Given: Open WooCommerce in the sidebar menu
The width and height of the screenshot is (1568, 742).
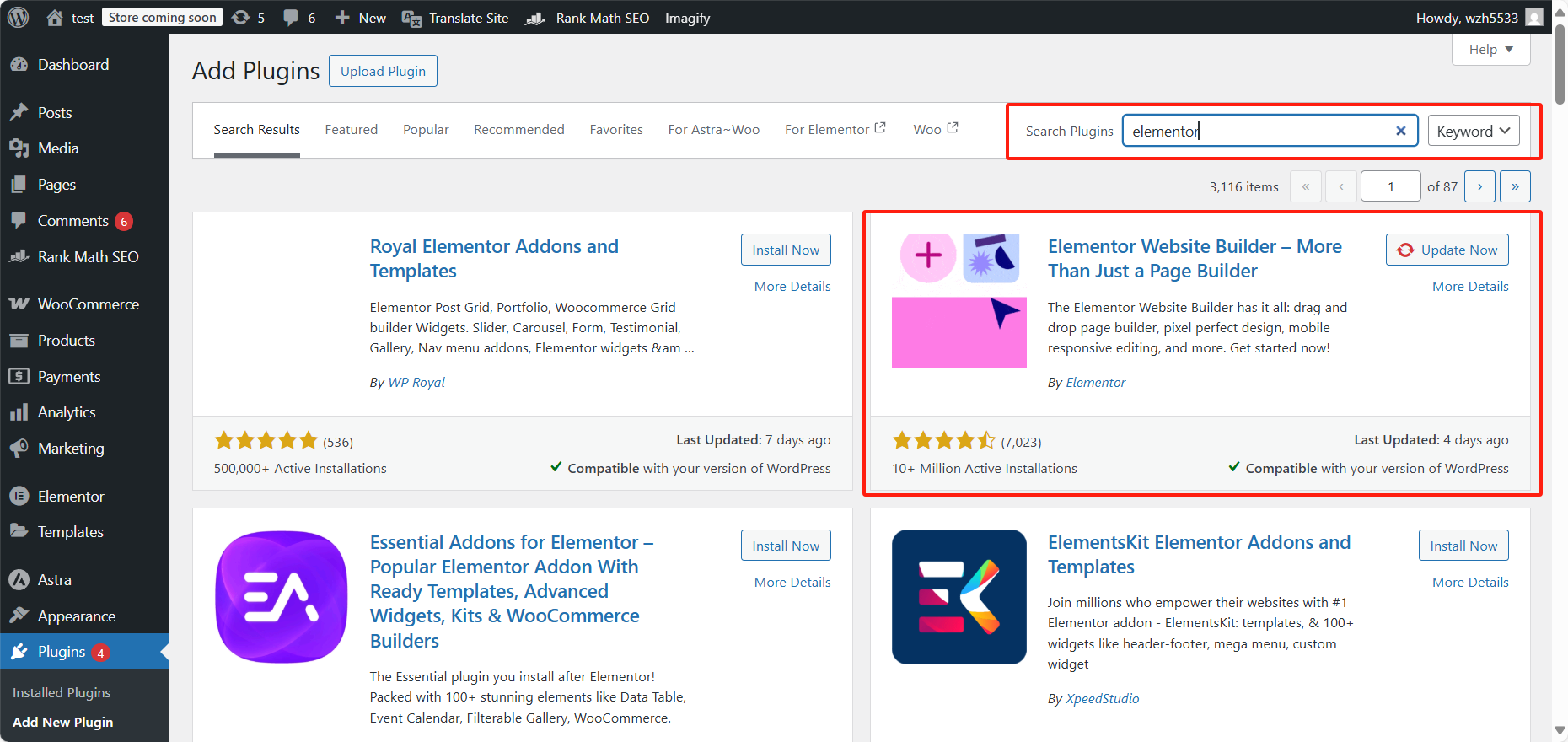Looking at the screenshot, I should [88, 304].
